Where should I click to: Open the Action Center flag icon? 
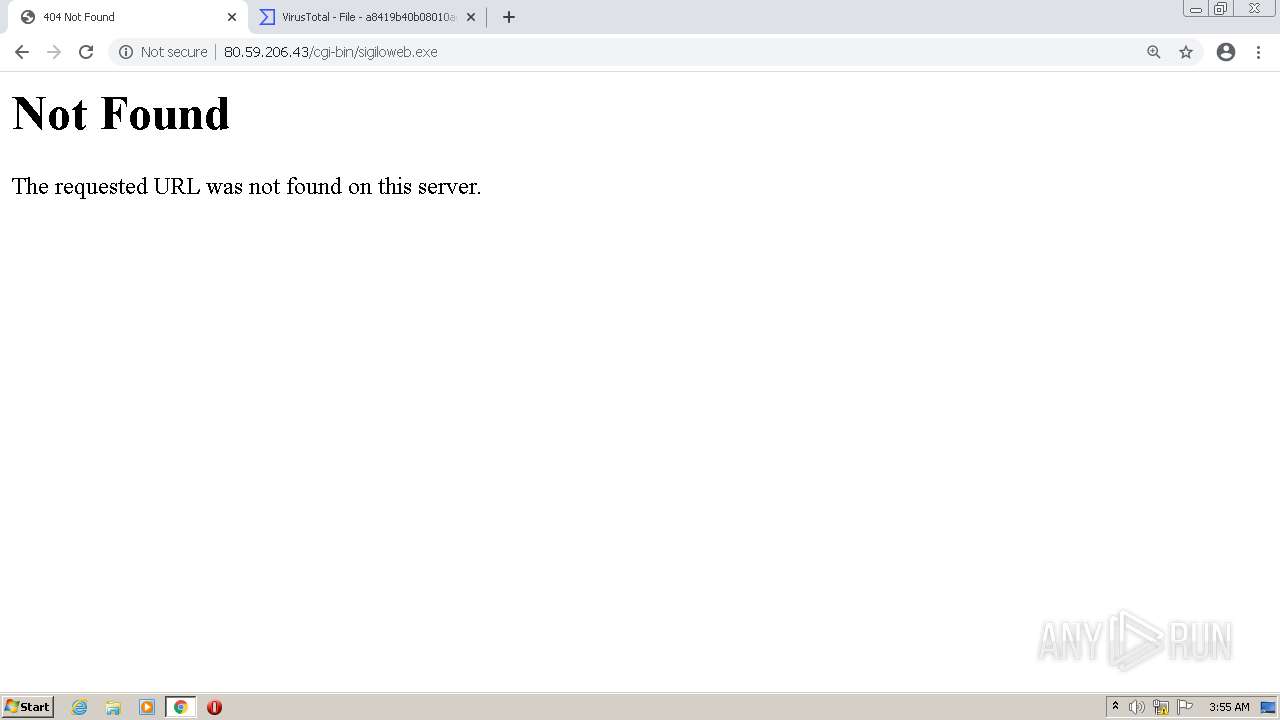point(1185,707)
